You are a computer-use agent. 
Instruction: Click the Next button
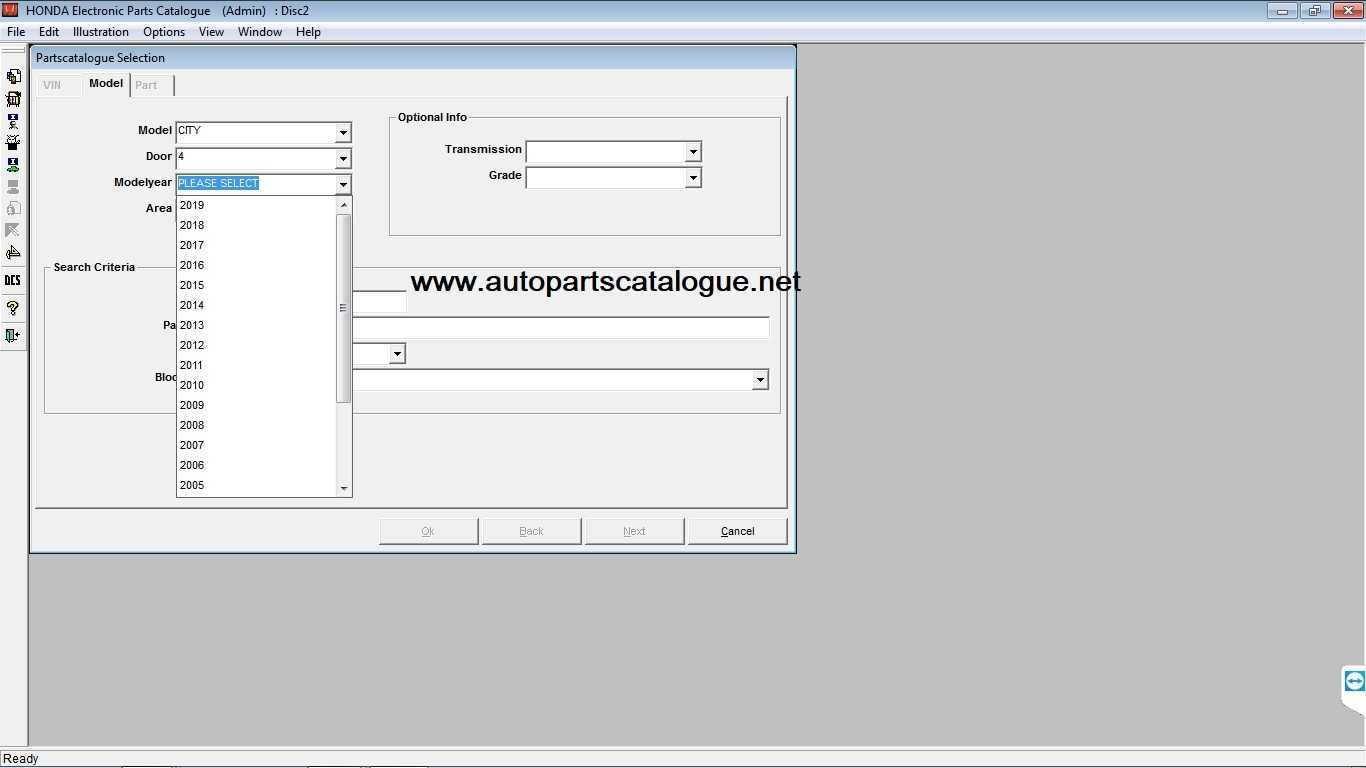tap(634, 531)
